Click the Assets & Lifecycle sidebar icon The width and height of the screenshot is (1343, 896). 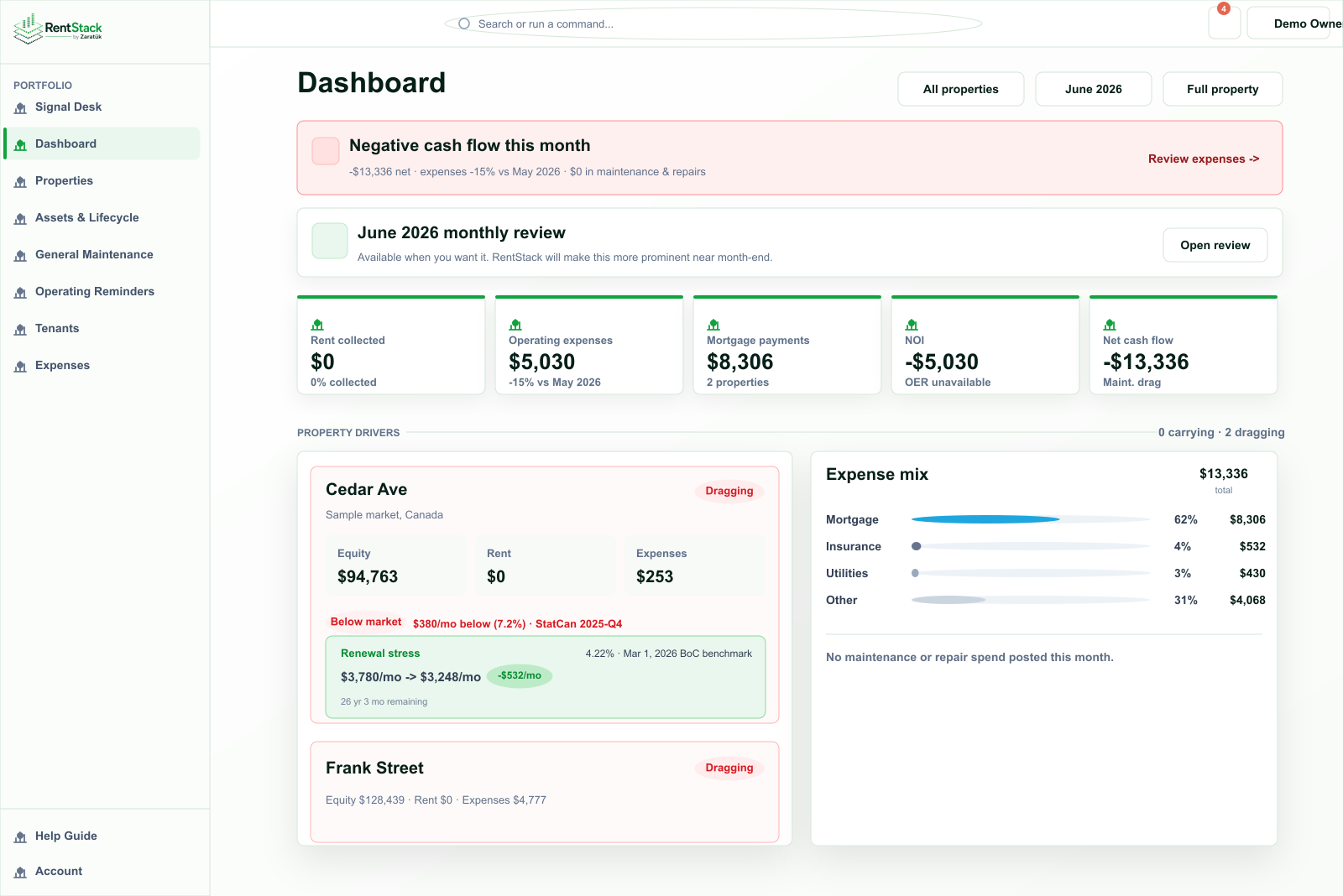click(x=20, y=218)
